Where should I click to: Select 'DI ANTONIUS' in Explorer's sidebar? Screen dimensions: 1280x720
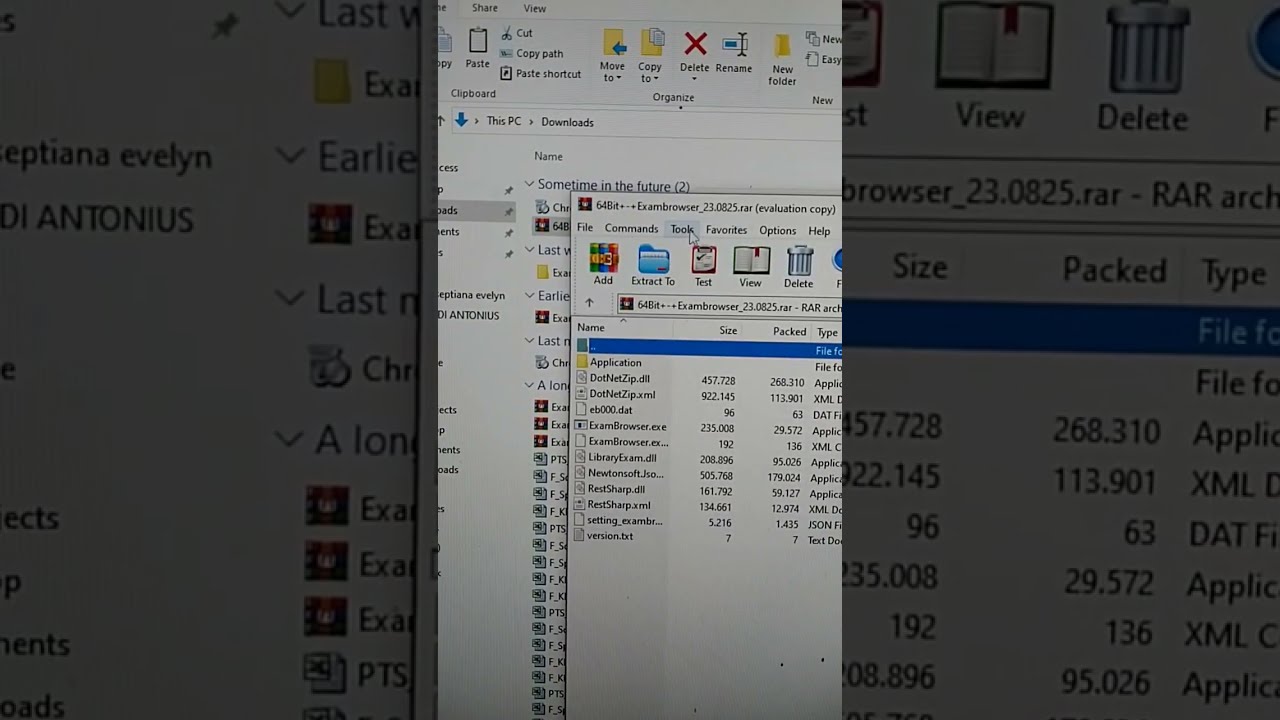click(x=468, y=315)
